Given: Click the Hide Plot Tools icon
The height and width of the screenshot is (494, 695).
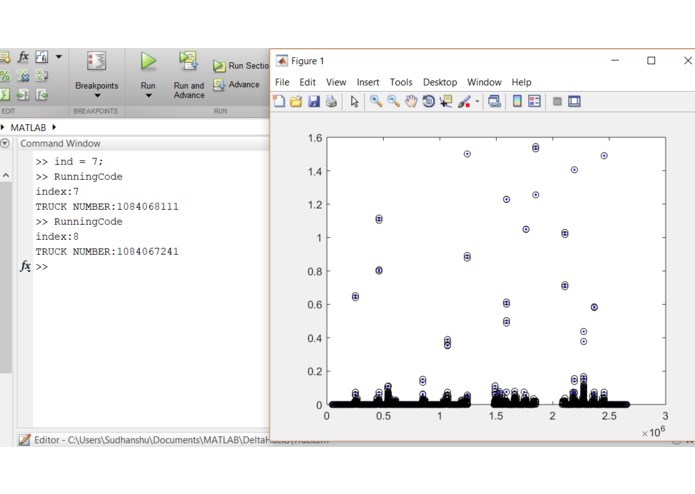Looking at the screenshot, I should click(557, 101).
